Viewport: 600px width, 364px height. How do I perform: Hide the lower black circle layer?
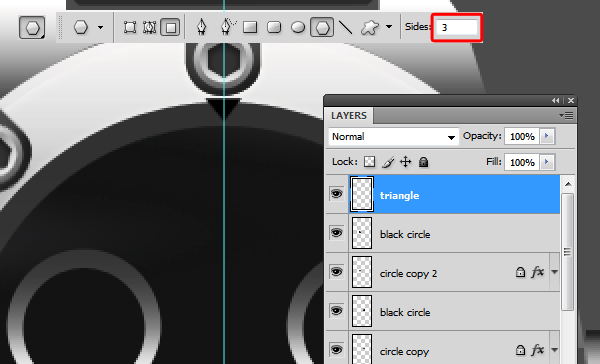tap(336, 311)
